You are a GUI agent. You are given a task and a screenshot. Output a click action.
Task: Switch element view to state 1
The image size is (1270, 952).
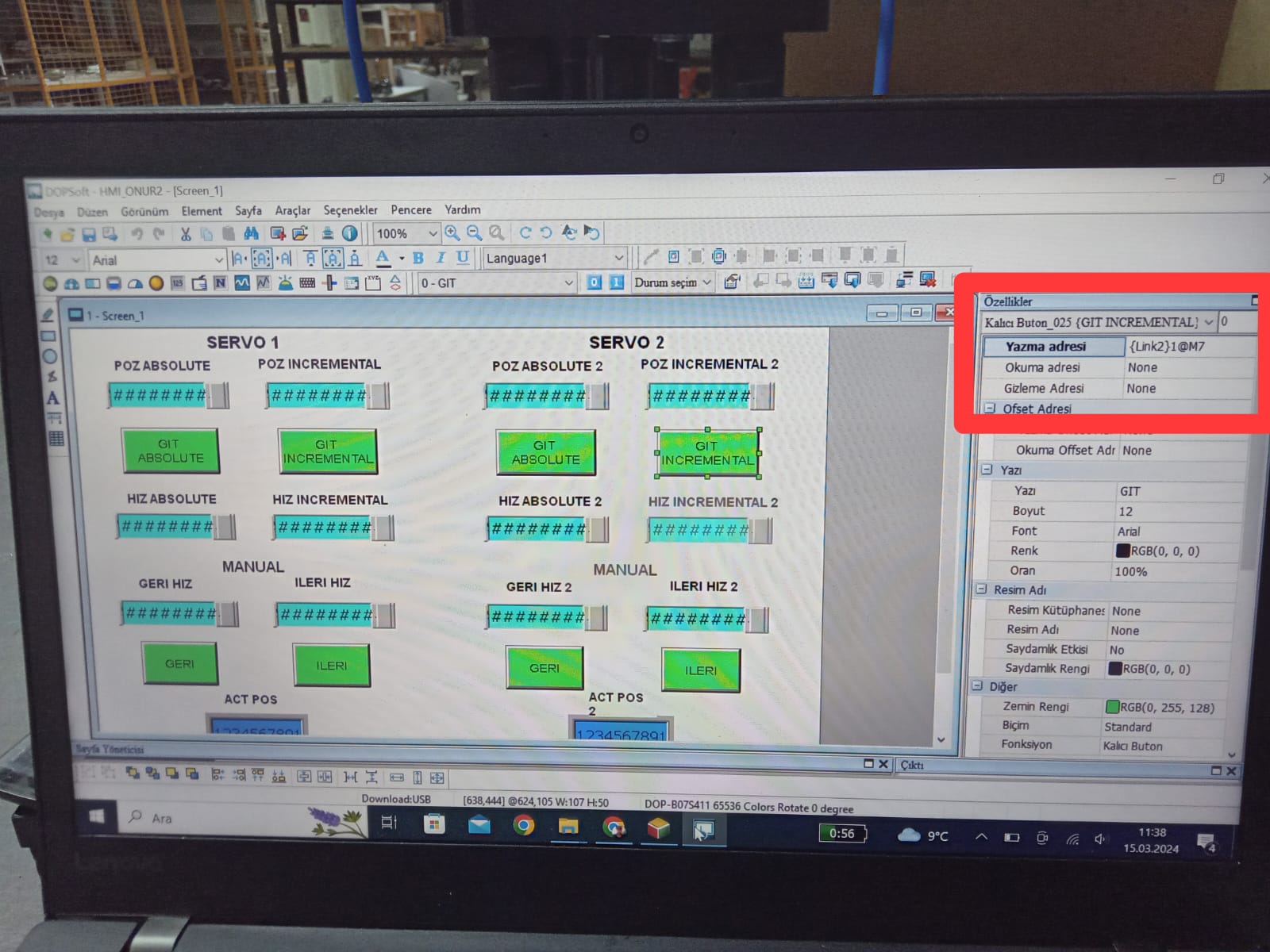(x=616, y=282)
